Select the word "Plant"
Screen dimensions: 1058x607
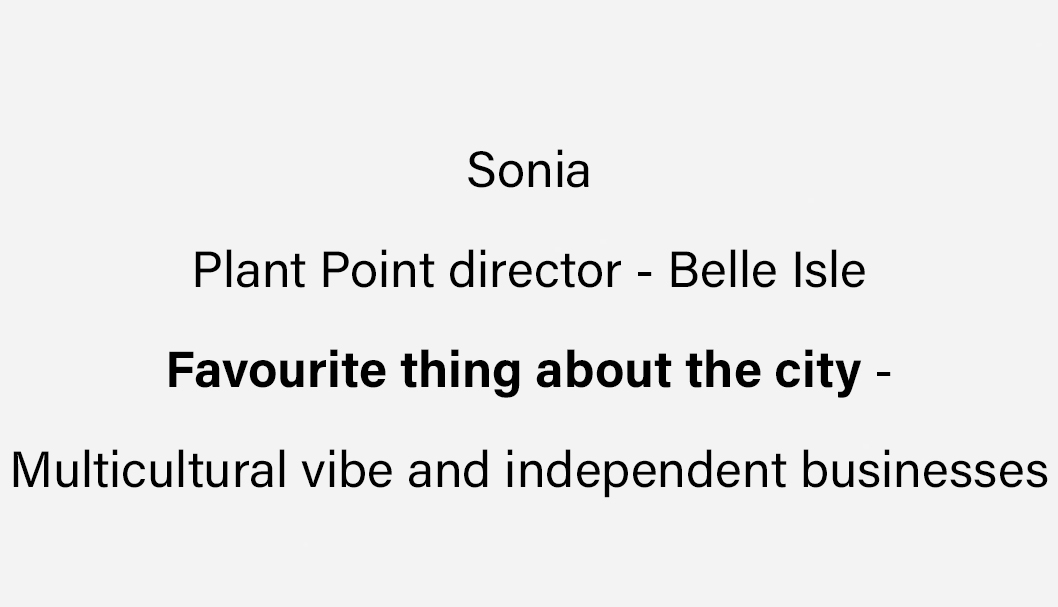coord(249,270)
